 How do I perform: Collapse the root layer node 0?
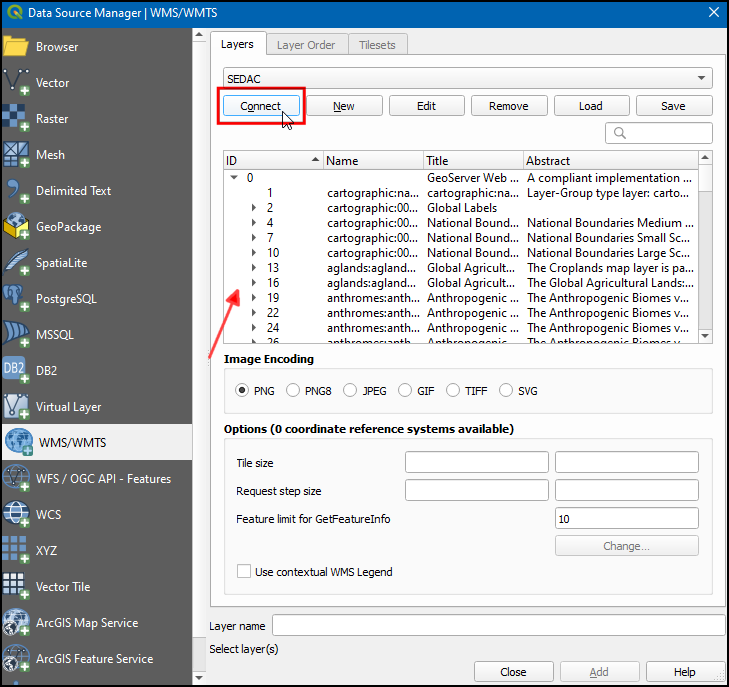(235, 178)
